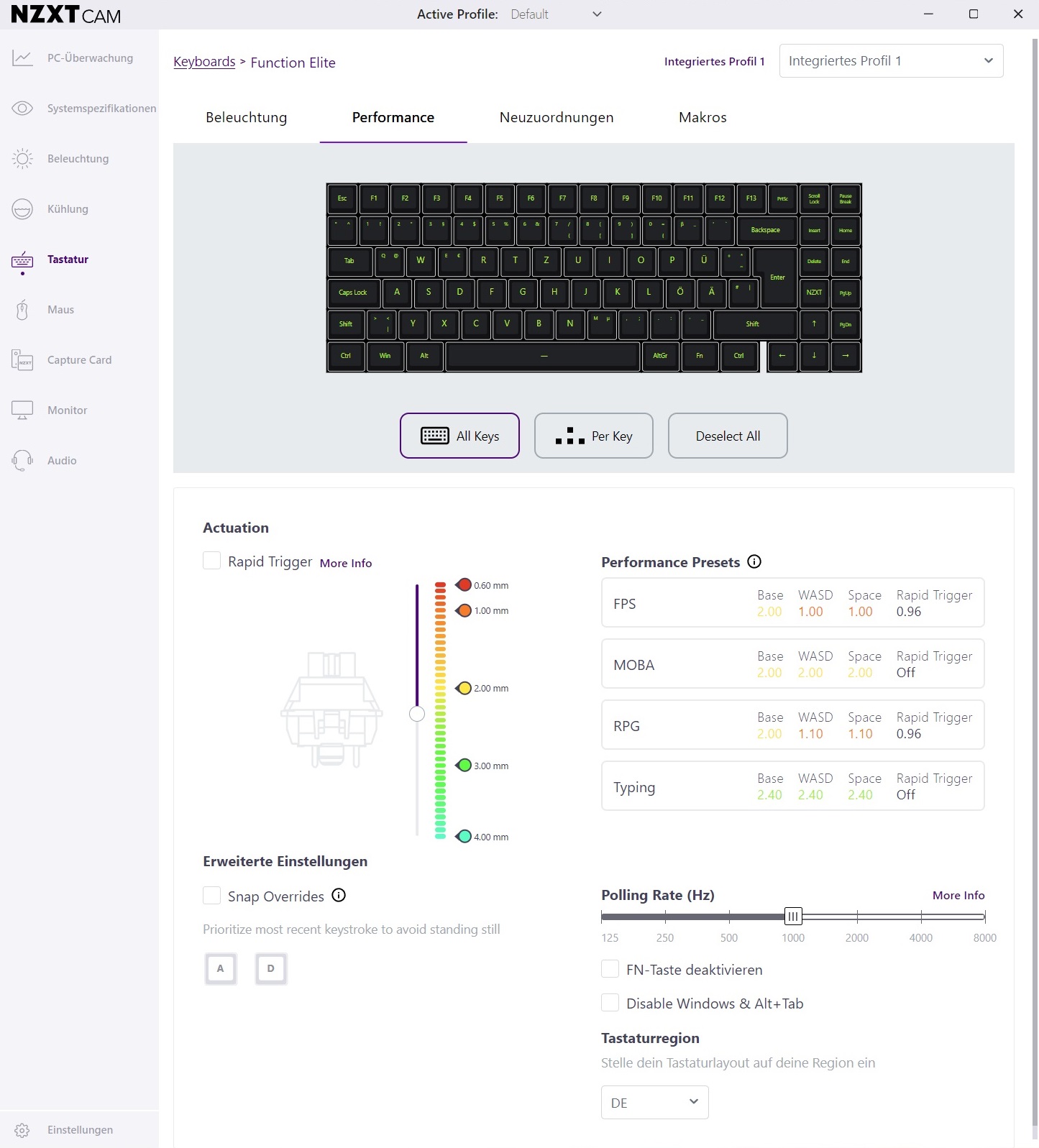Select the F13 key on keyboard preview
The width and height of the screenshot is (1039, 1148).
(x=751, y=198)
